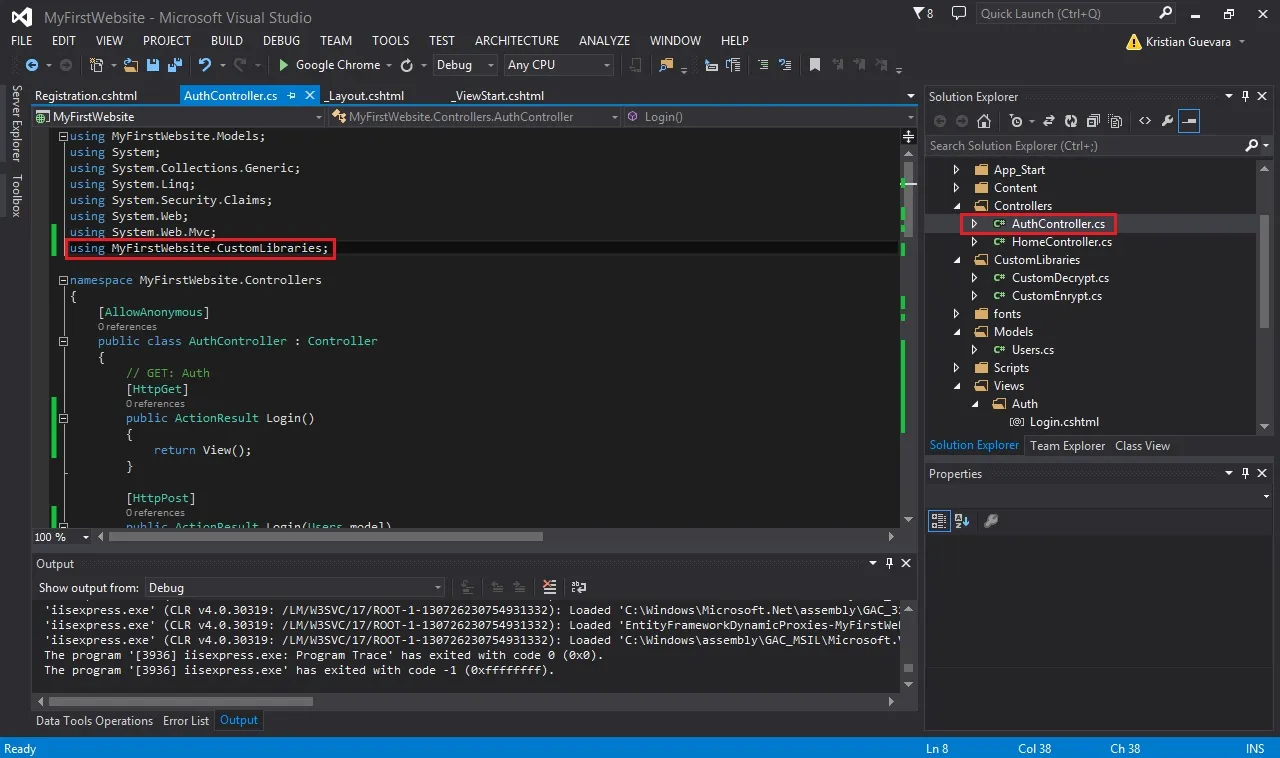Open the ARCHITECTURE menu
Viewport: 1280px width, 758px height.
517,41
